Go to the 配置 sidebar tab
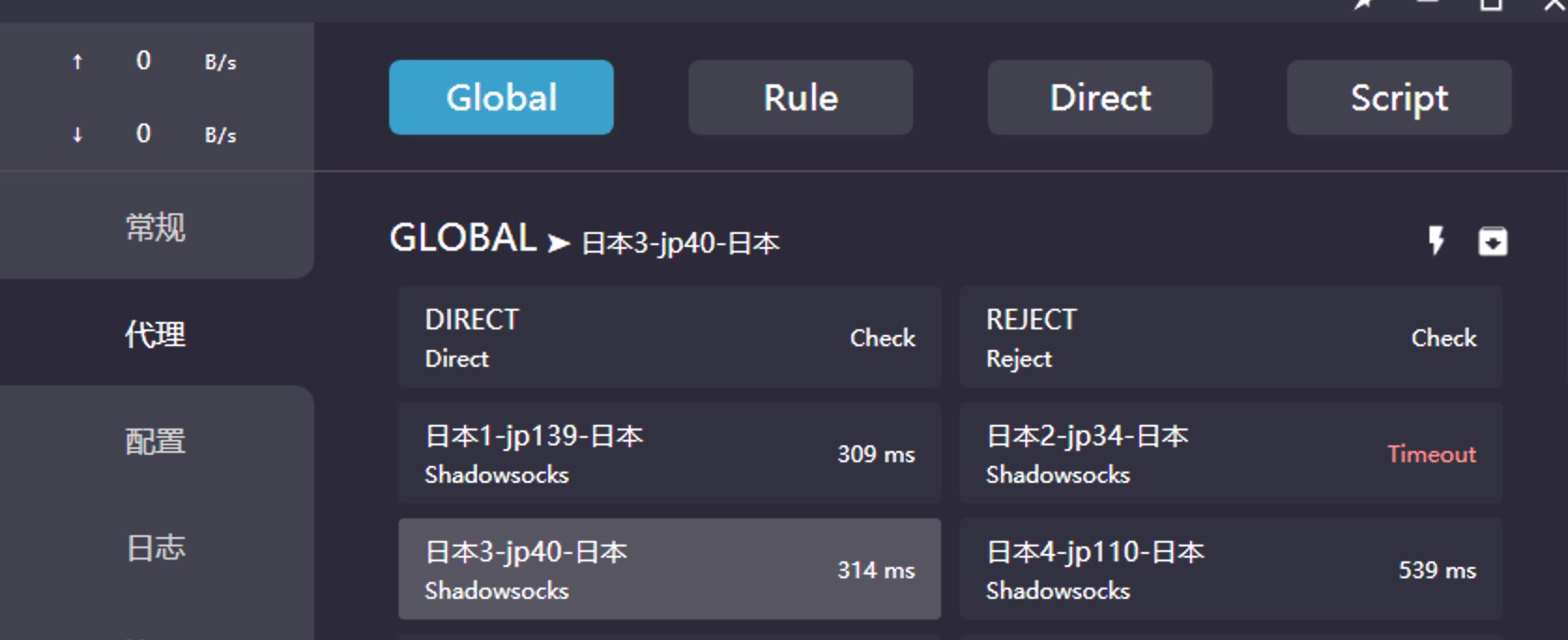 click(155, 441)
